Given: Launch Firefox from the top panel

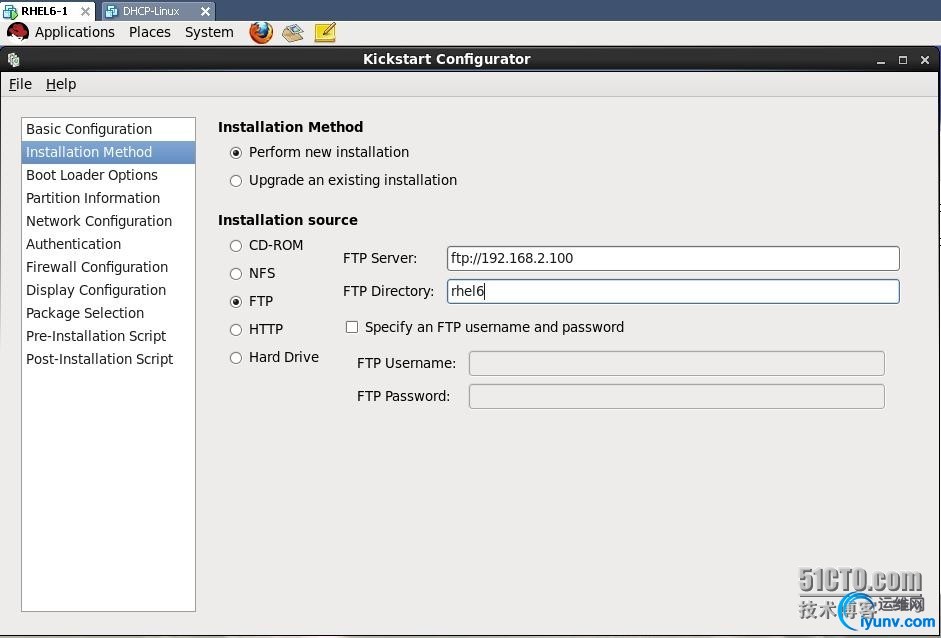Looking at the screenshot, I should pyautogui.click(x=261, y=32).
